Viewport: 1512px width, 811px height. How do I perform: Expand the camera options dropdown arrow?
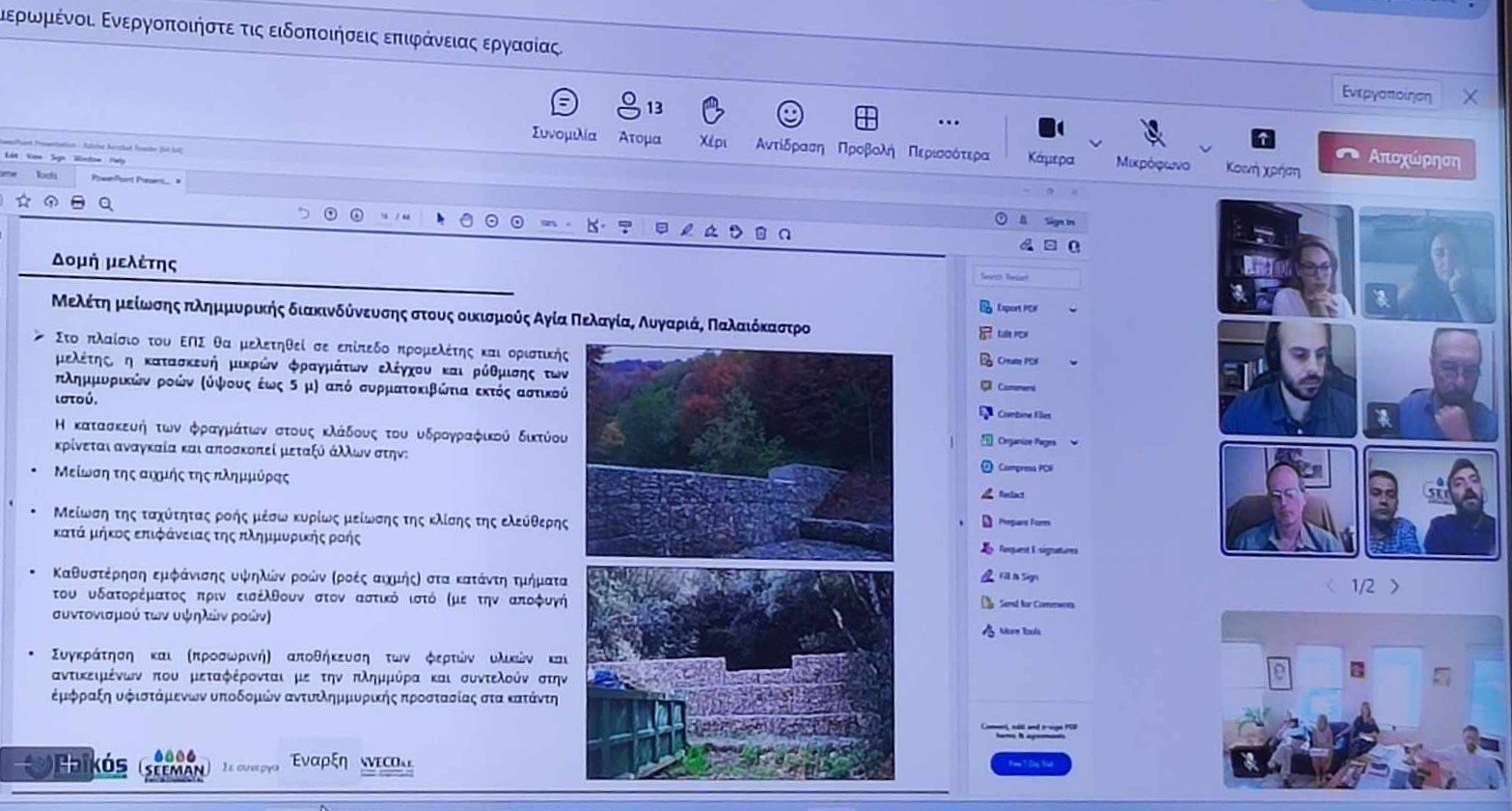click(x=1095, y=144)
